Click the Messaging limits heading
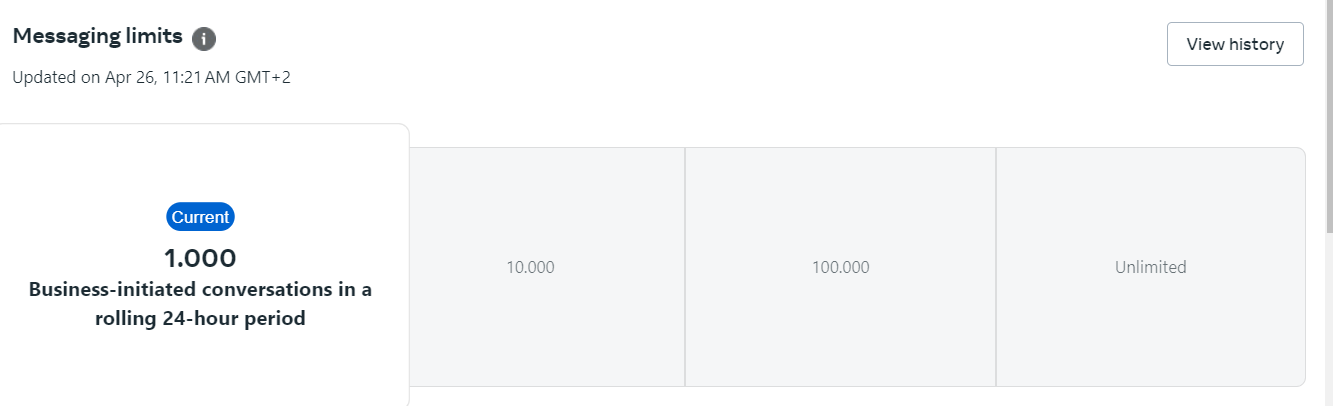 click(97, 37)
